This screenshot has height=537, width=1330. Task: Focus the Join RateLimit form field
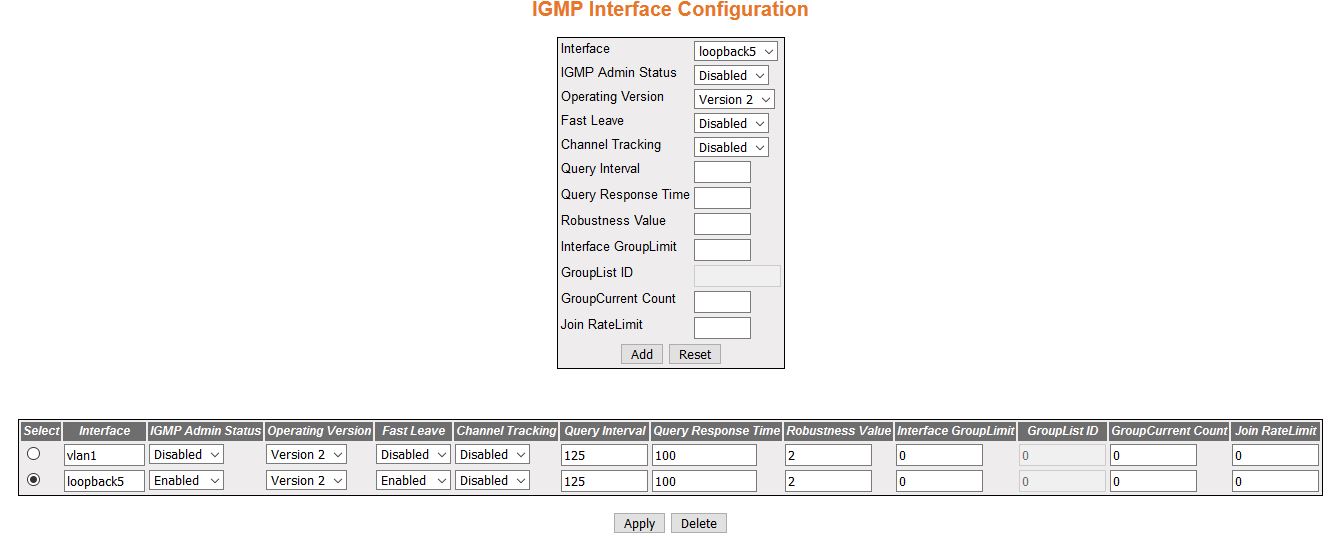[x=721, y=328]
